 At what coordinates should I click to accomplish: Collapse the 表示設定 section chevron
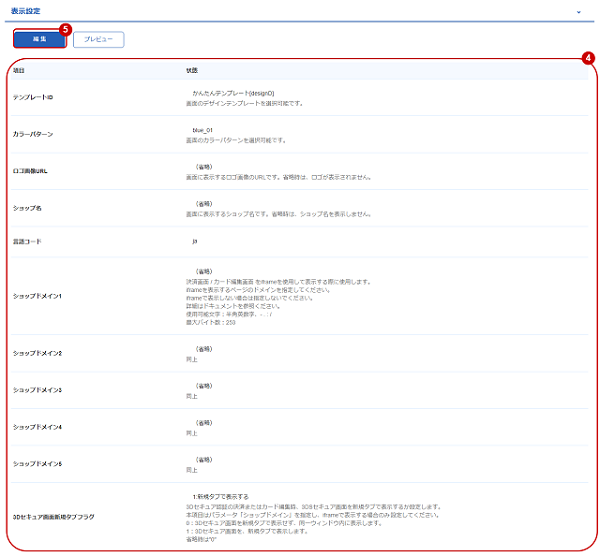pos(579,12)
